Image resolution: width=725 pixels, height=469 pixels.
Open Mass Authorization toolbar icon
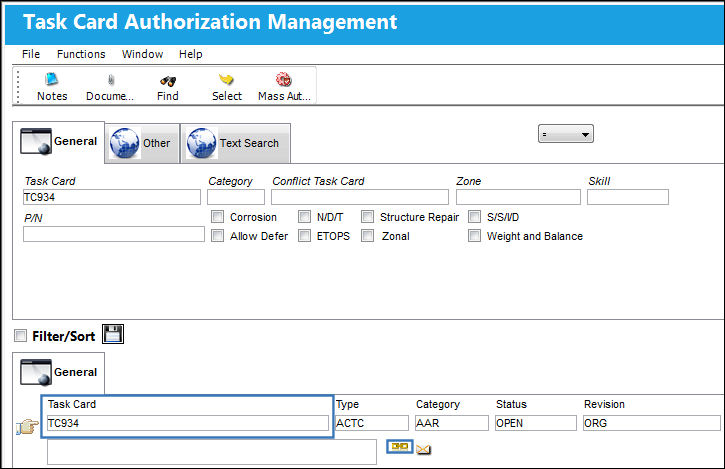click(x=283, y=80)
